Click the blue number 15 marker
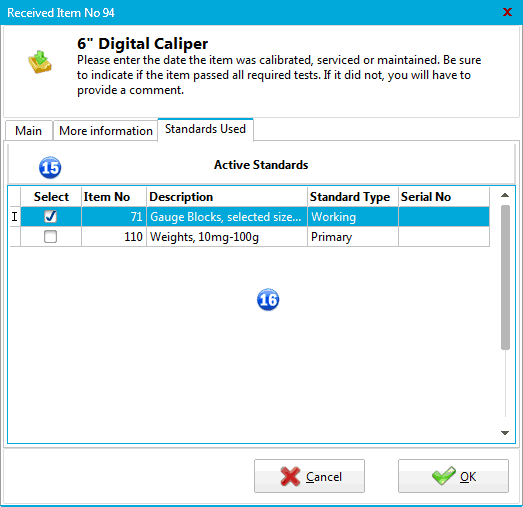This screenshot has width=523, height=507. [50, 167]
